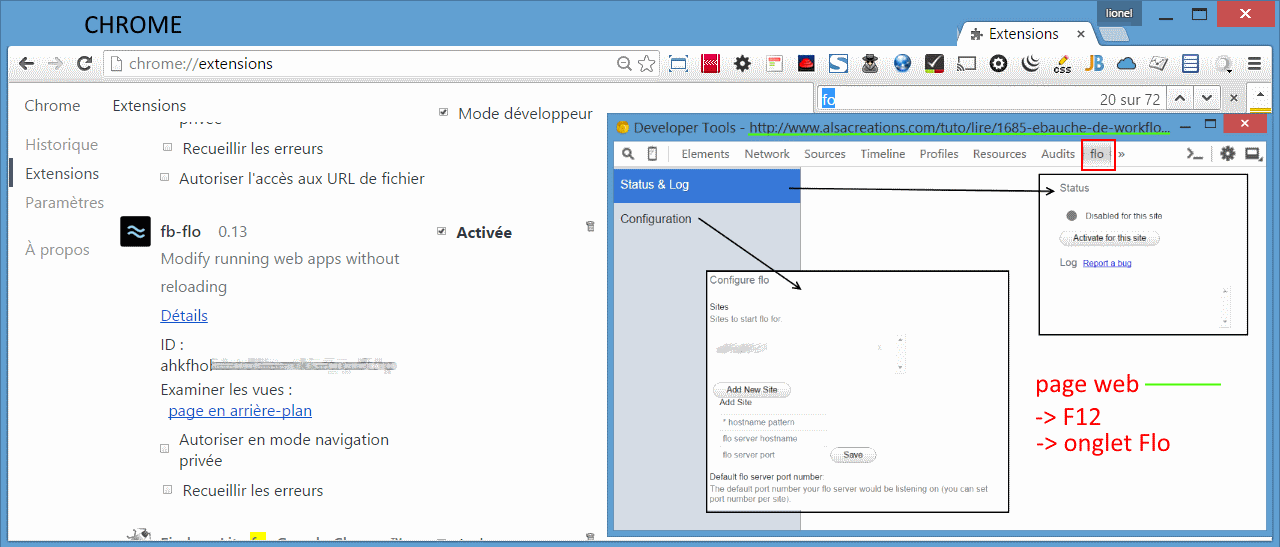Open the CSS pencil extension icon
Image resolution: width=1280 pixels, height=547 pixels.
click(1062, 64)
